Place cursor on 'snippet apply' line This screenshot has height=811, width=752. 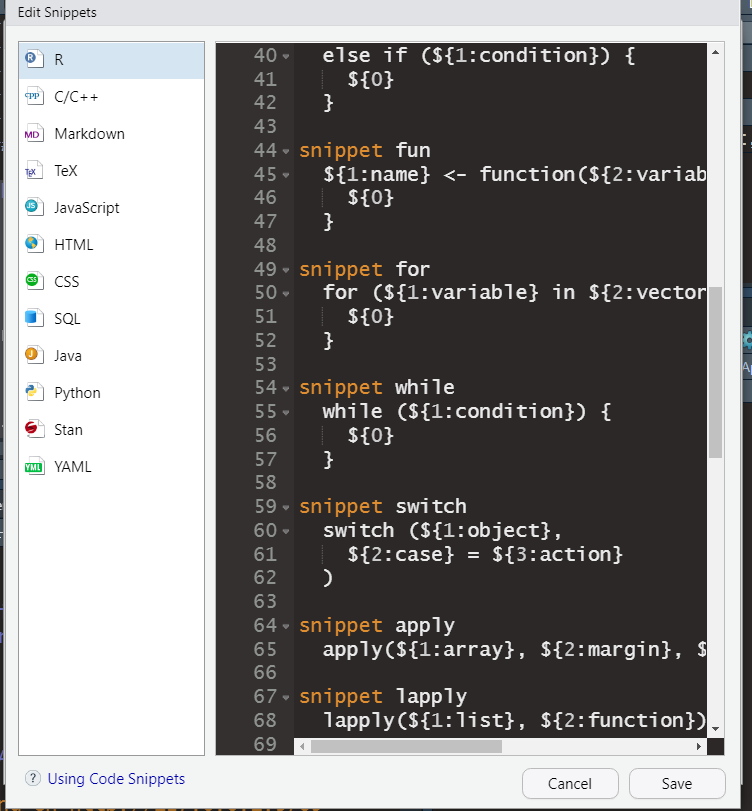click(x=377, y=625)
